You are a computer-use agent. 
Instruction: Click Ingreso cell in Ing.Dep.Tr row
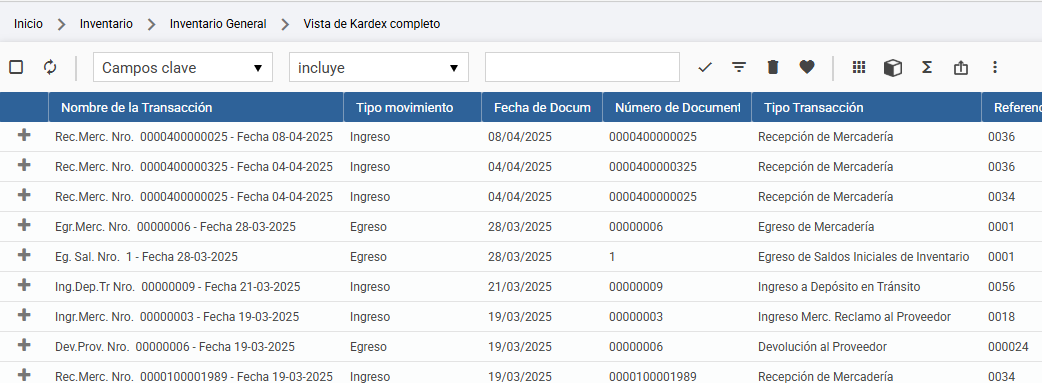pyautogui.click(x=370, y=287)
